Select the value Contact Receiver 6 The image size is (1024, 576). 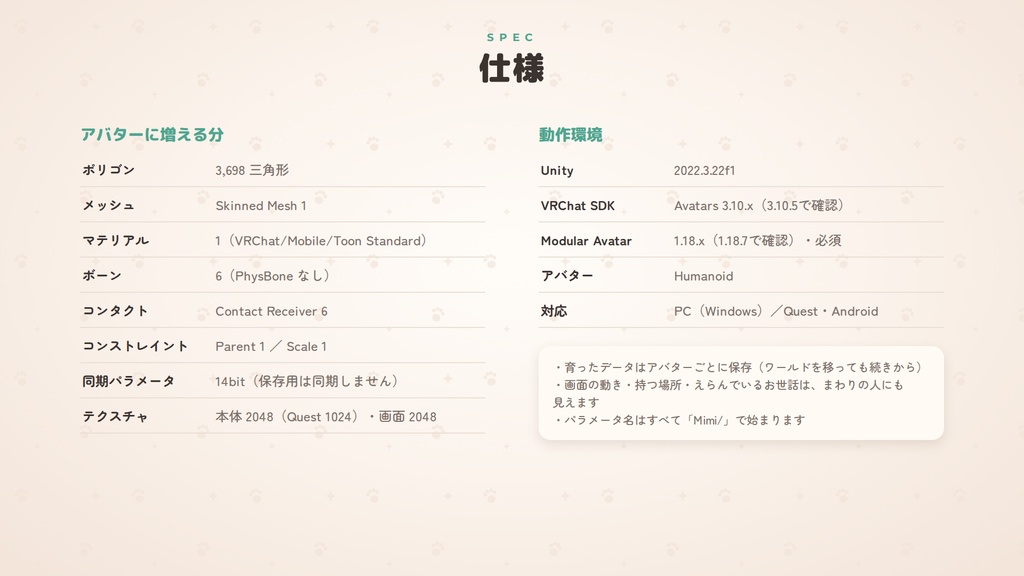(272, 312)
